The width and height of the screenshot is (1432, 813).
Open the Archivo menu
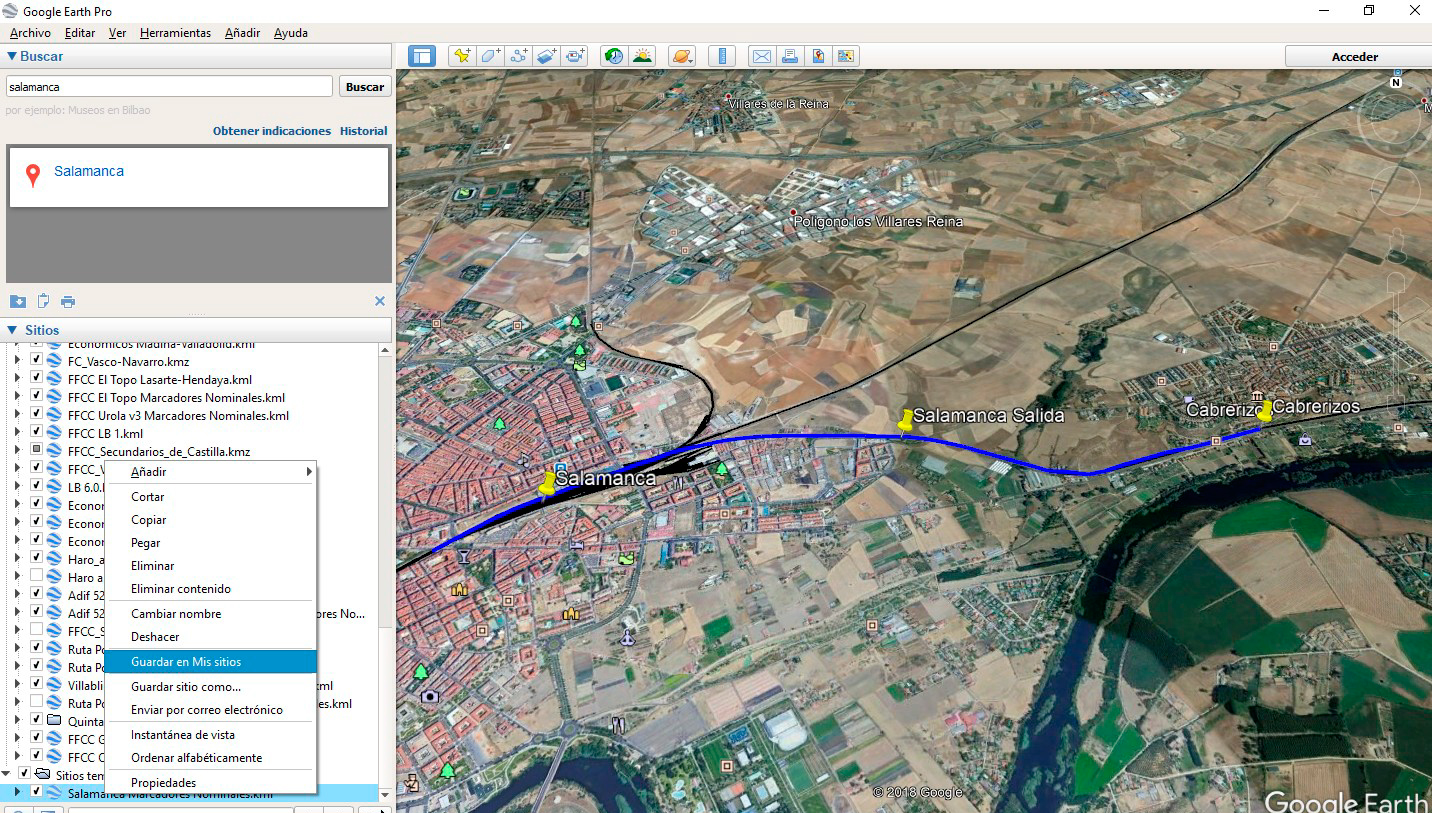(30, 33)
